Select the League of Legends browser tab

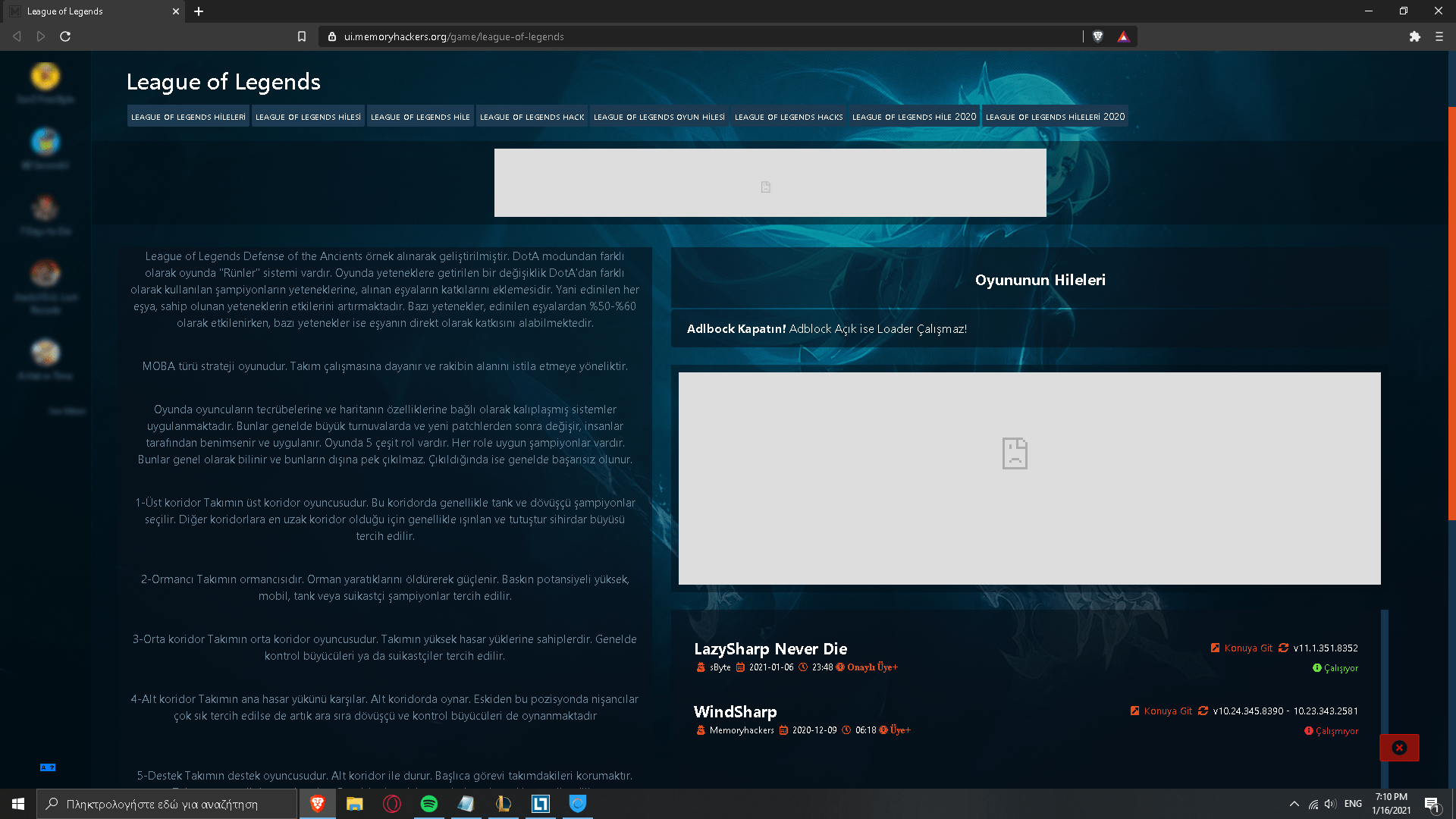click(93, 11)
